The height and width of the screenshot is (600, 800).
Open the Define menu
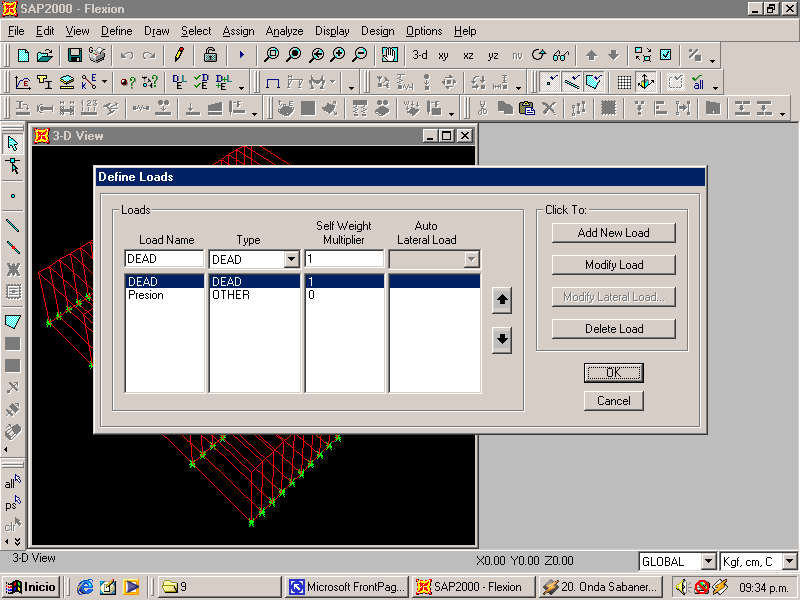click(x=117, y=31)
